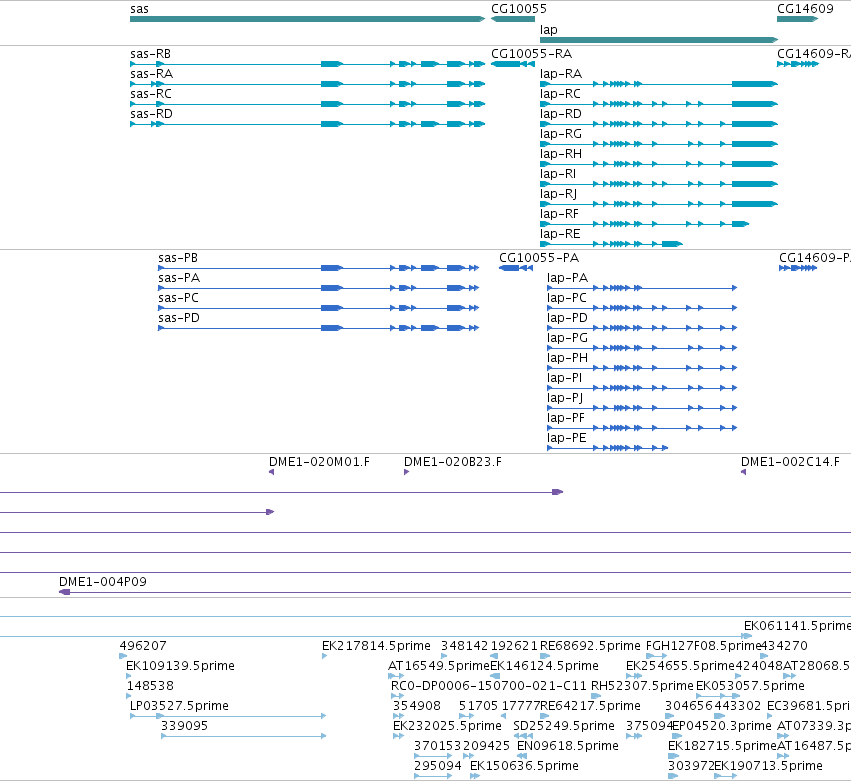Select EST EK182715.5prime

tap(722, 746)
